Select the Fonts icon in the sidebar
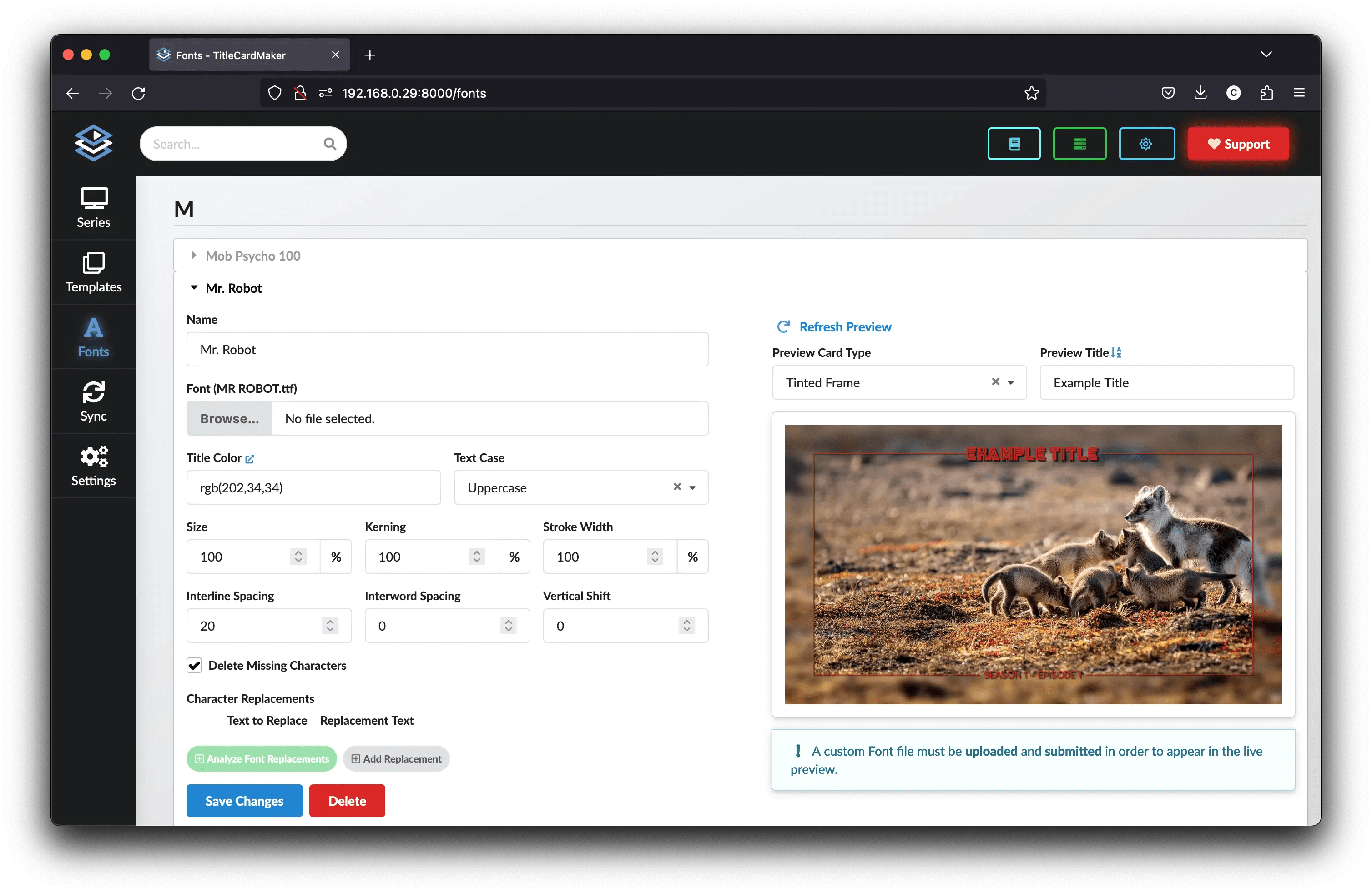The image size is (1372, 893). click(93, 337)
